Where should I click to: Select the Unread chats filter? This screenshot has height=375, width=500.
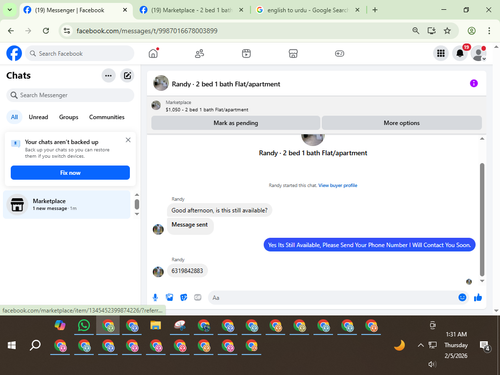pyautogui.click(x=38, y=117)
